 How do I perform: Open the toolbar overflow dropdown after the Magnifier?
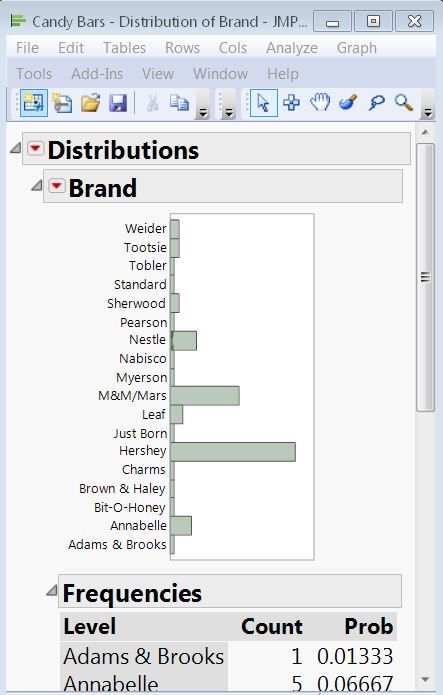point(427,105)
